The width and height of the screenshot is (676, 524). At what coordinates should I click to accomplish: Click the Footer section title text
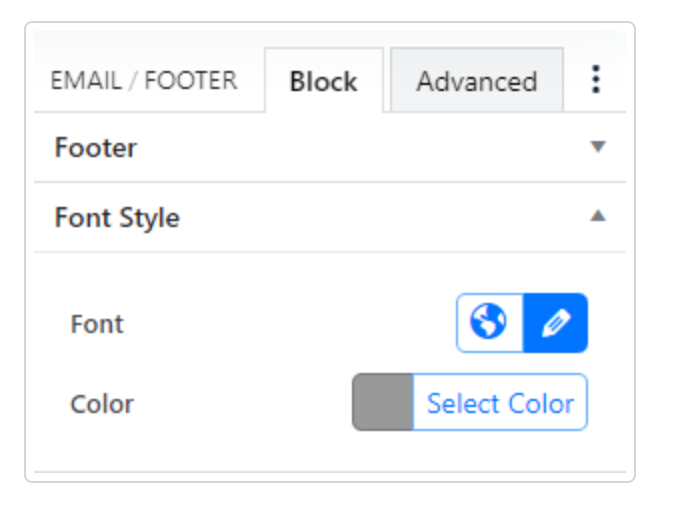96,148
